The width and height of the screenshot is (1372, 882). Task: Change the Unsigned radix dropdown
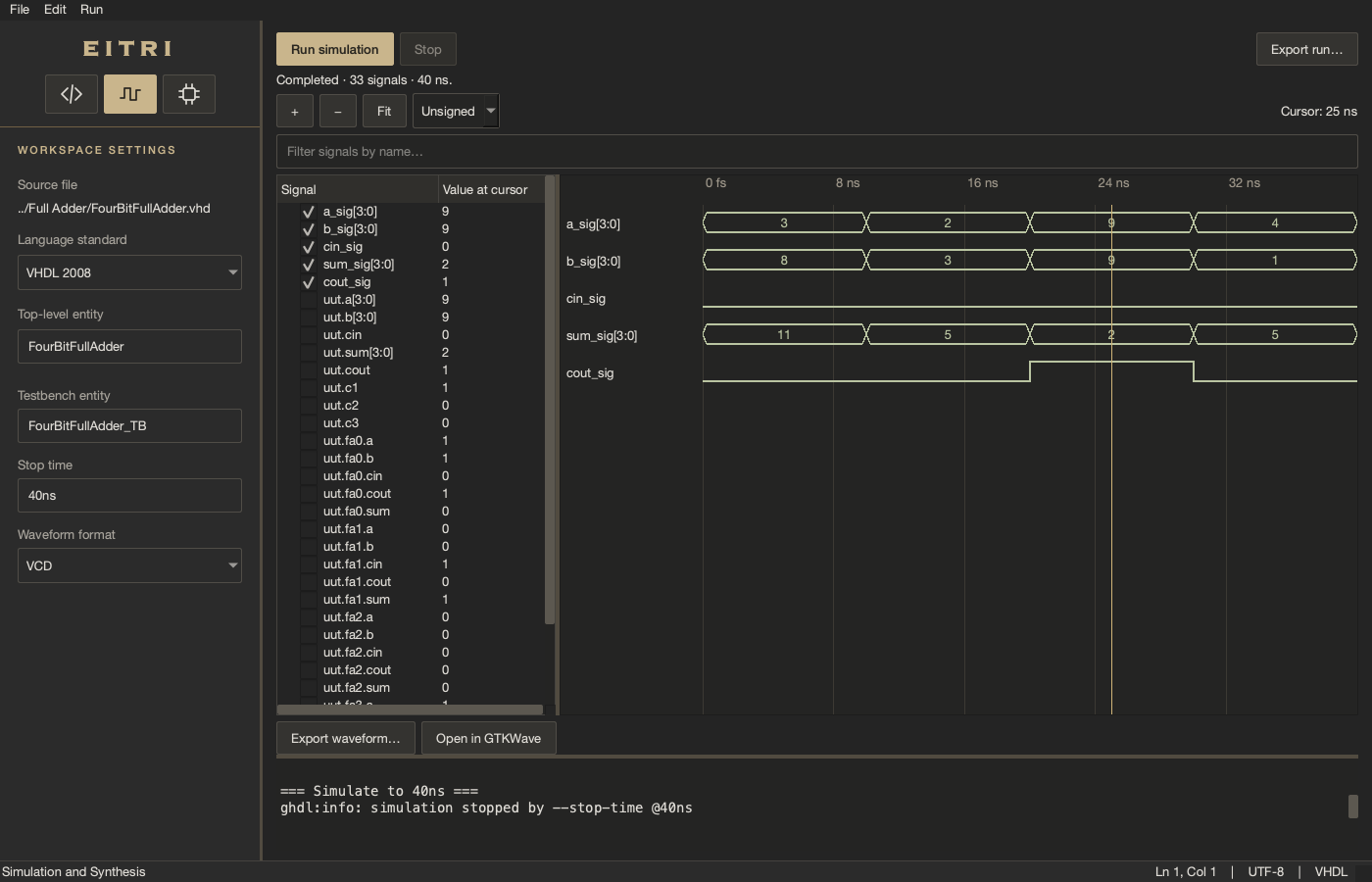[456, 112]
